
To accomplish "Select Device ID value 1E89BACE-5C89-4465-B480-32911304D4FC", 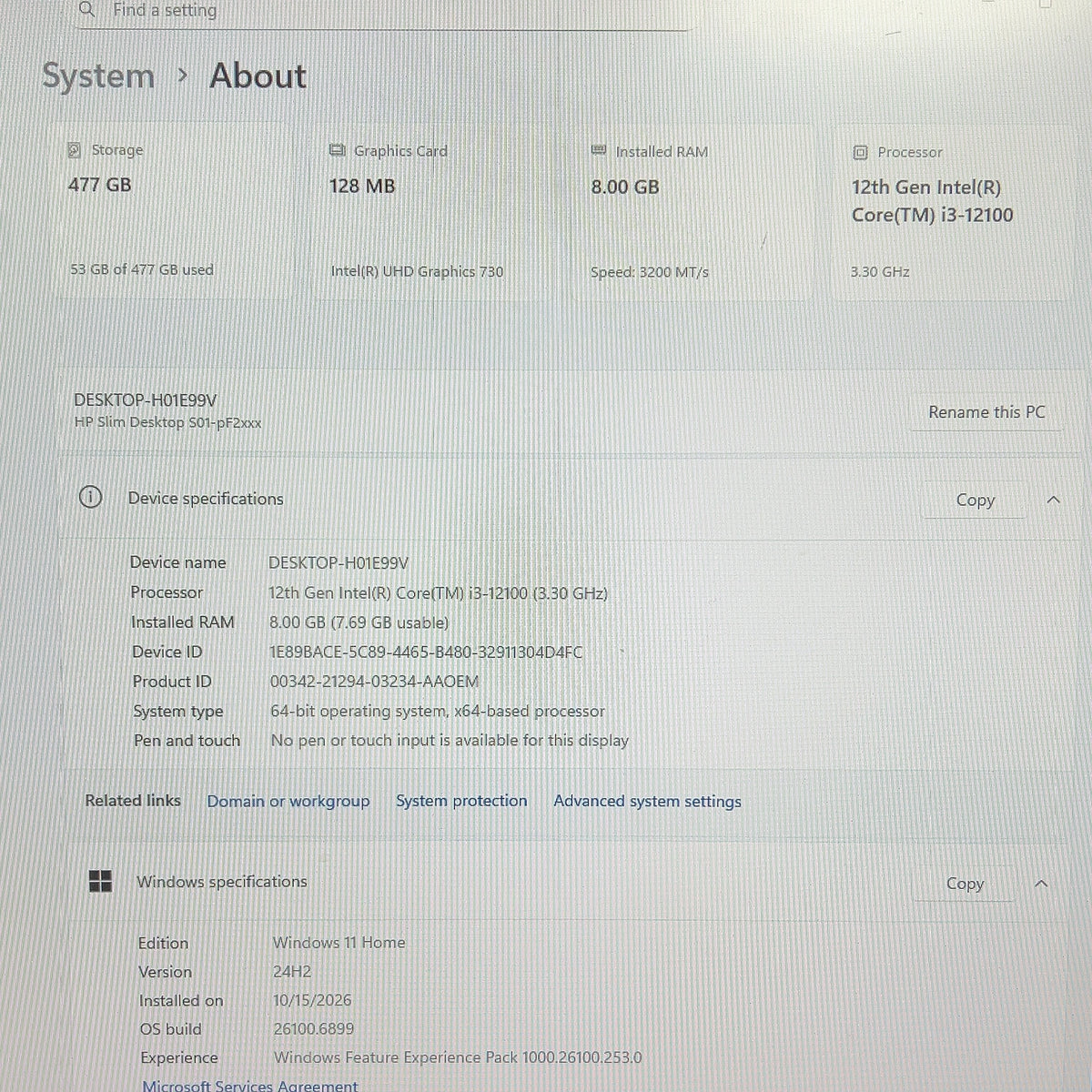I will click(x=426, y=652).
